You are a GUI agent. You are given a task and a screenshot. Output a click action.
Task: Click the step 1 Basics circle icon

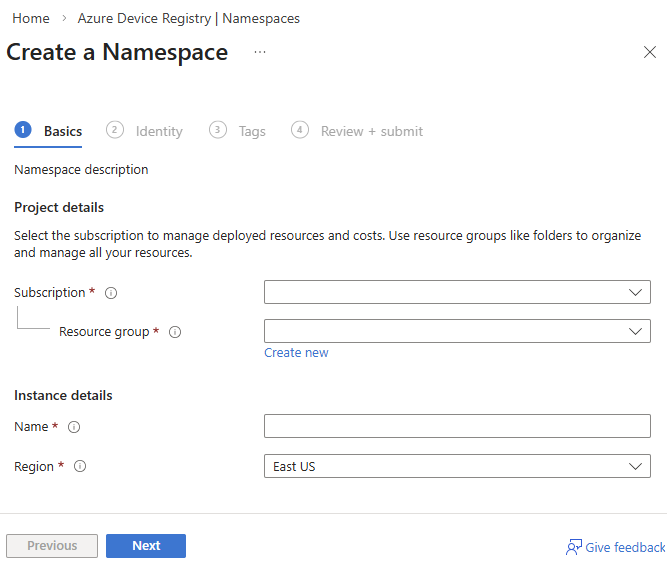[23, 130]
